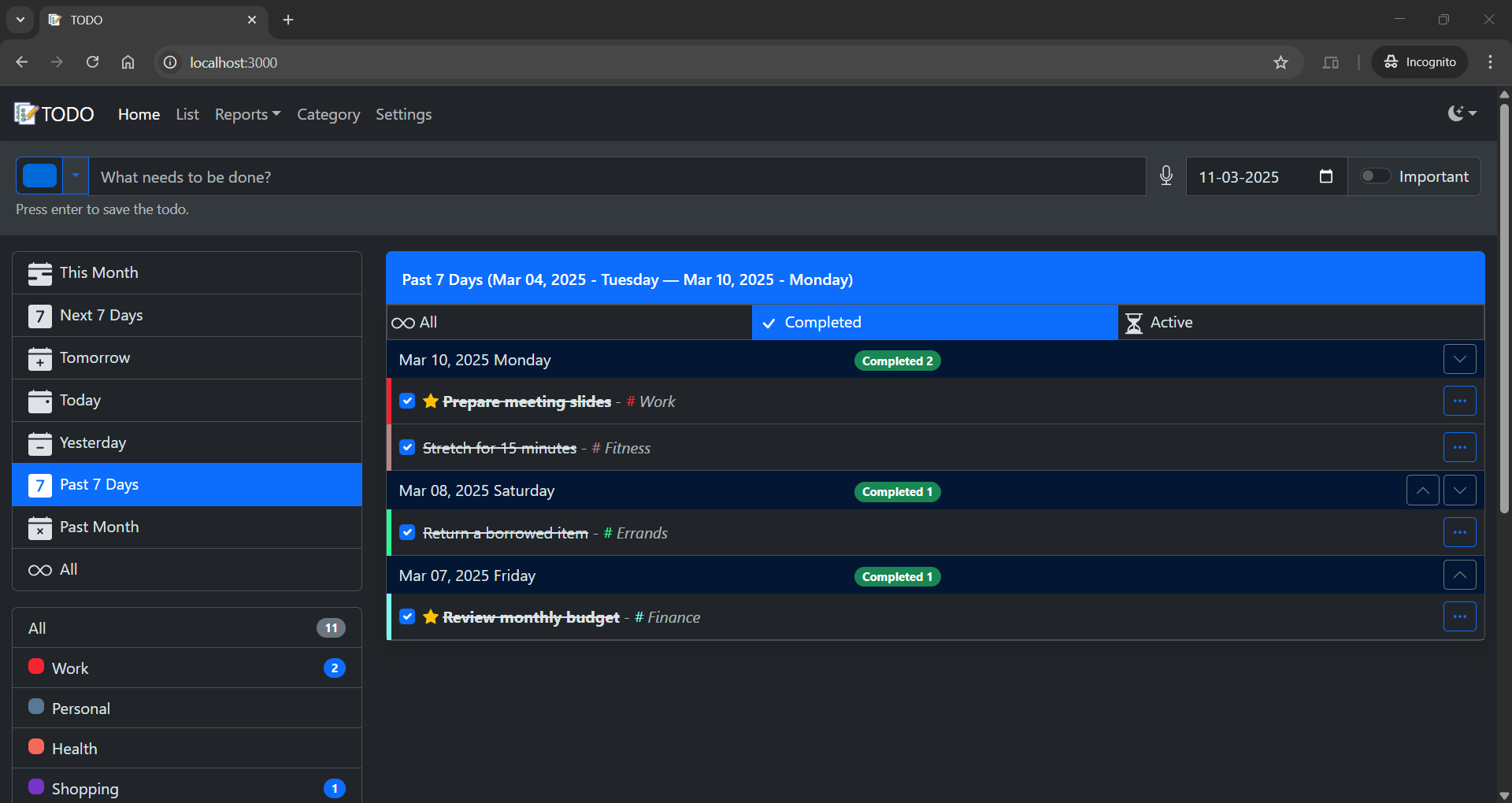The width and height of the screenshot is (1512, 803).
Task: Uncheck the Review monthly budget todo
Action: coord(407,617)
